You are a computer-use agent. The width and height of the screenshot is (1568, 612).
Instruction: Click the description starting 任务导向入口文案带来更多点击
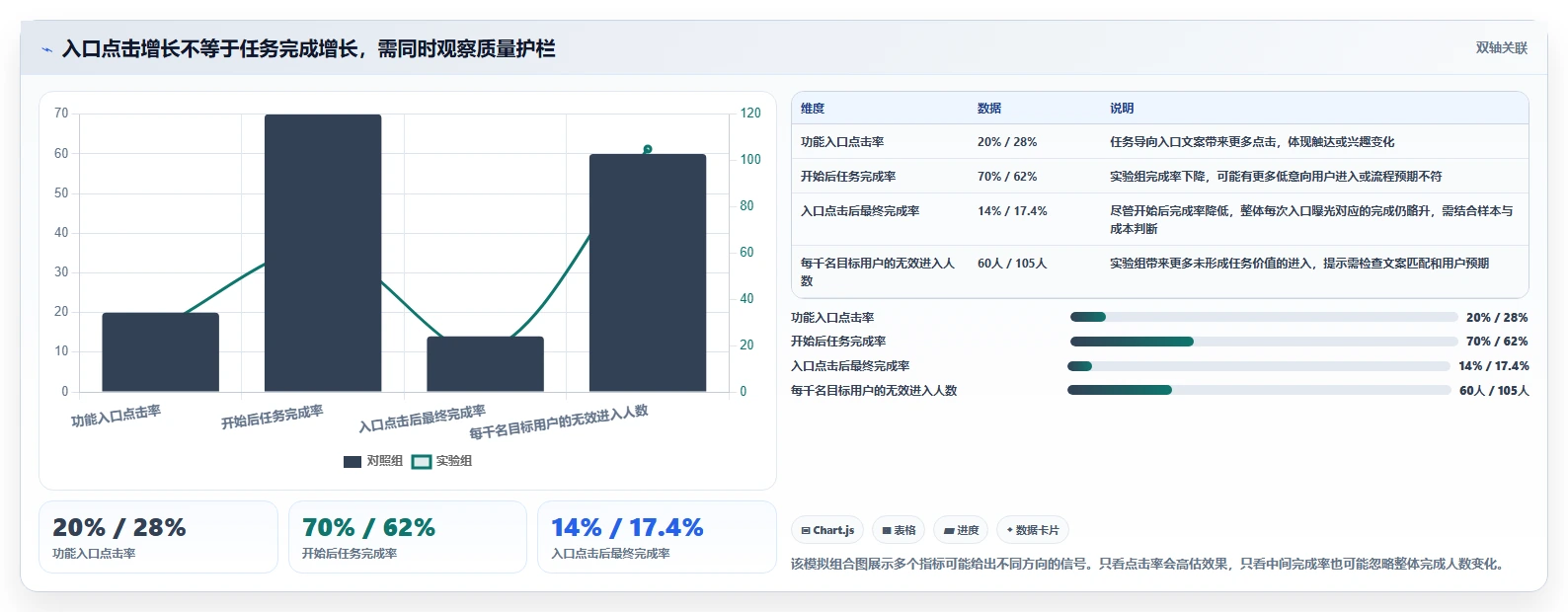(x=1252, y=142)
